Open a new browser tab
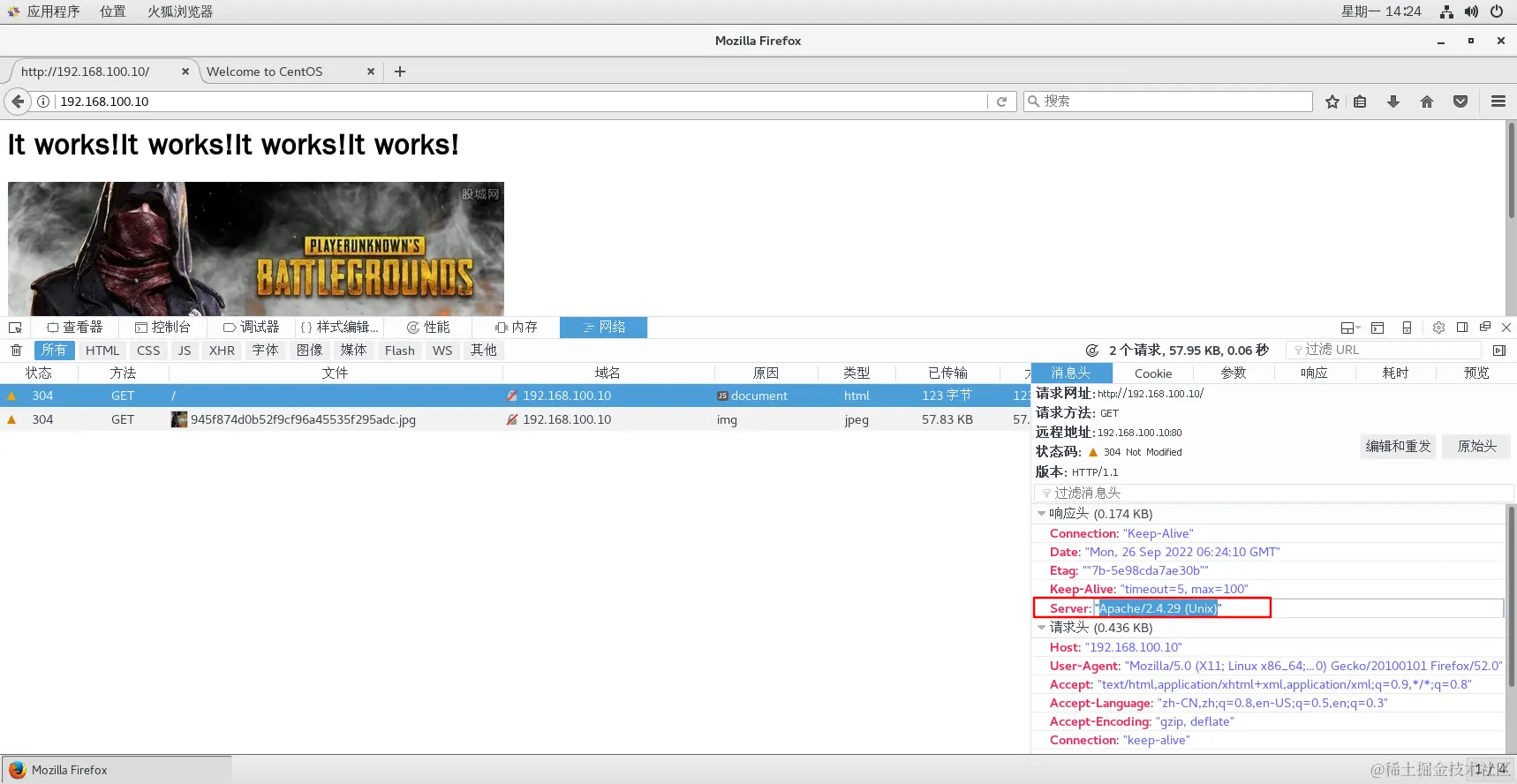The image size is (1517, 784). coord(400,72)
